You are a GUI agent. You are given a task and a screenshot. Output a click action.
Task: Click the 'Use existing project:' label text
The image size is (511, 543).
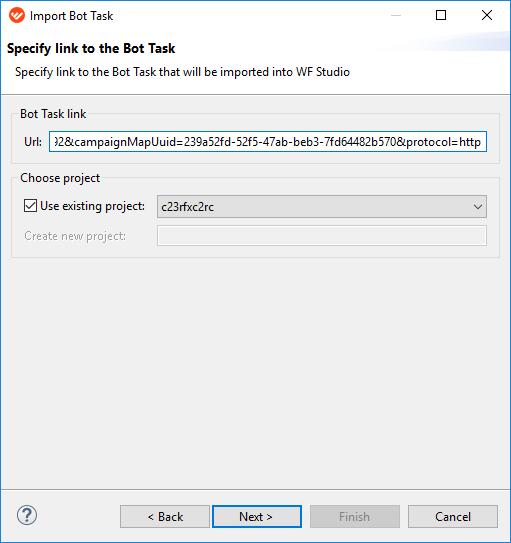point(92,206)
